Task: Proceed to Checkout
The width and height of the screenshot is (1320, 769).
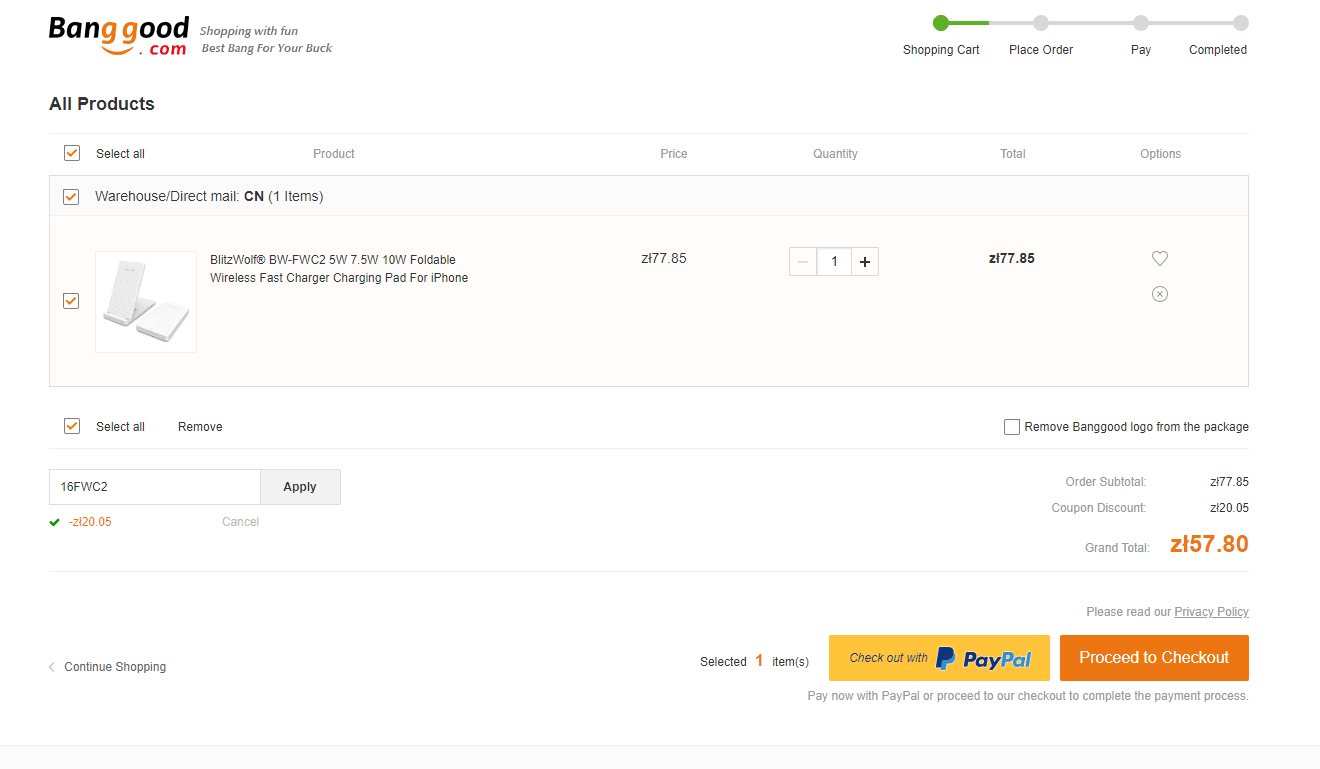Action: (x=1154, y=658)
